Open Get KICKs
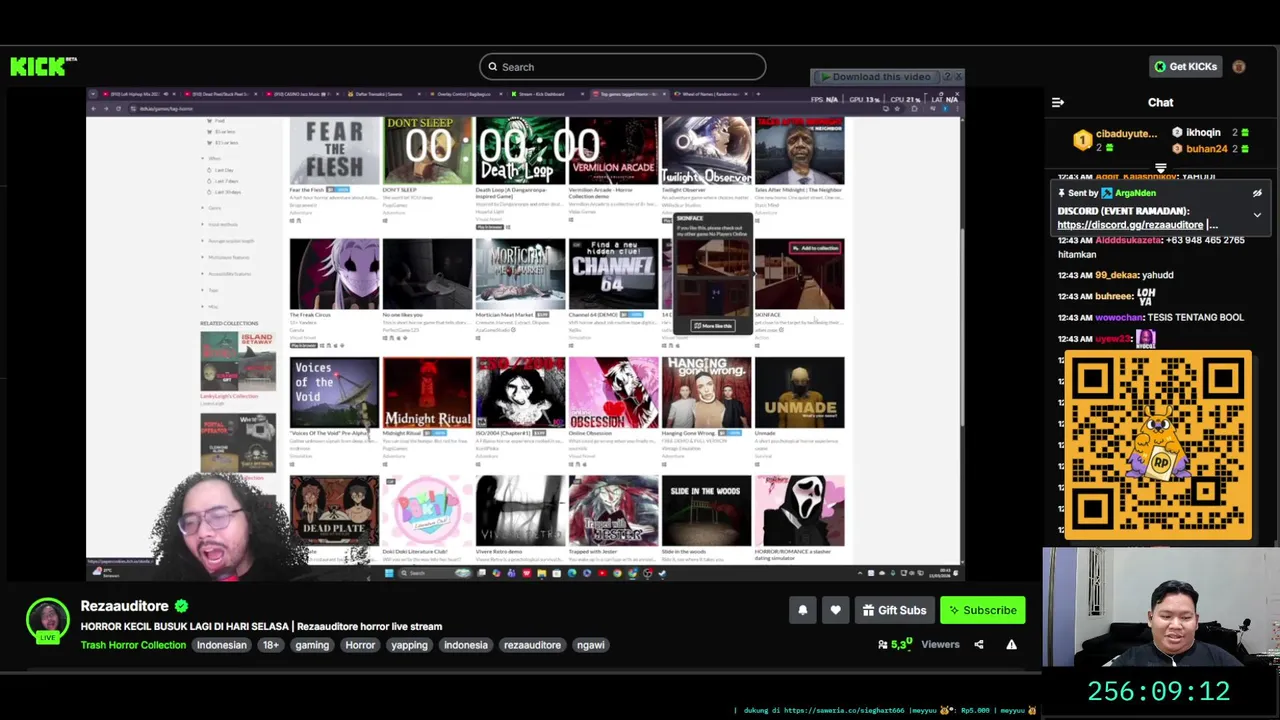This screenshot has height=720, width=1280. click(x=1186, y=67)
